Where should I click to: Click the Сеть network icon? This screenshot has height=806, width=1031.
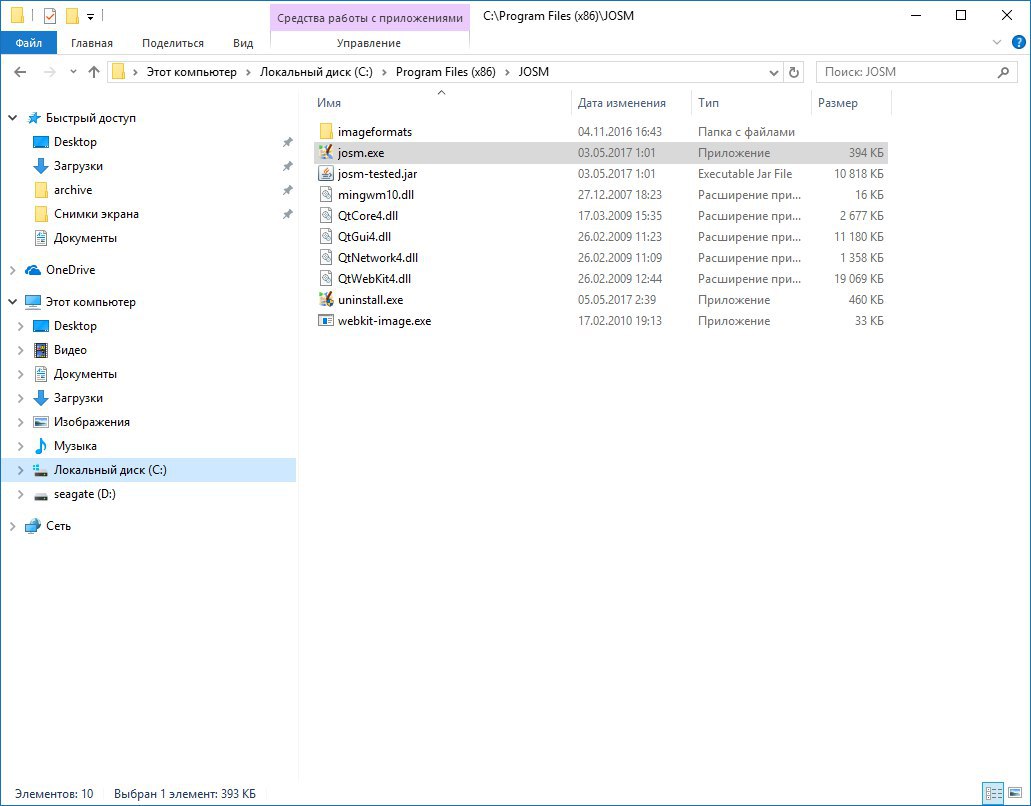(33, 526)
